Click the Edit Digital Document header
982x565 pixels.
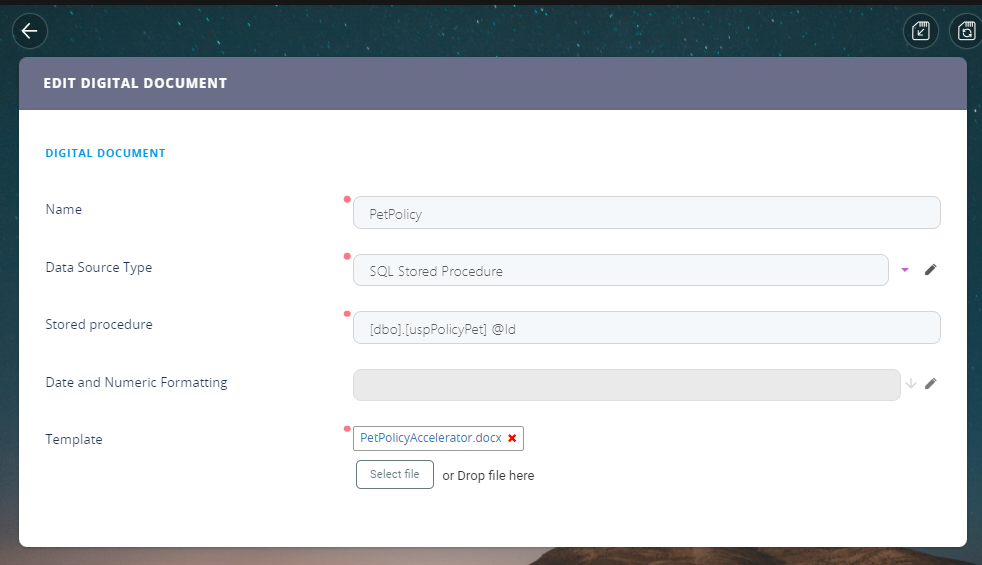[135, 83]
